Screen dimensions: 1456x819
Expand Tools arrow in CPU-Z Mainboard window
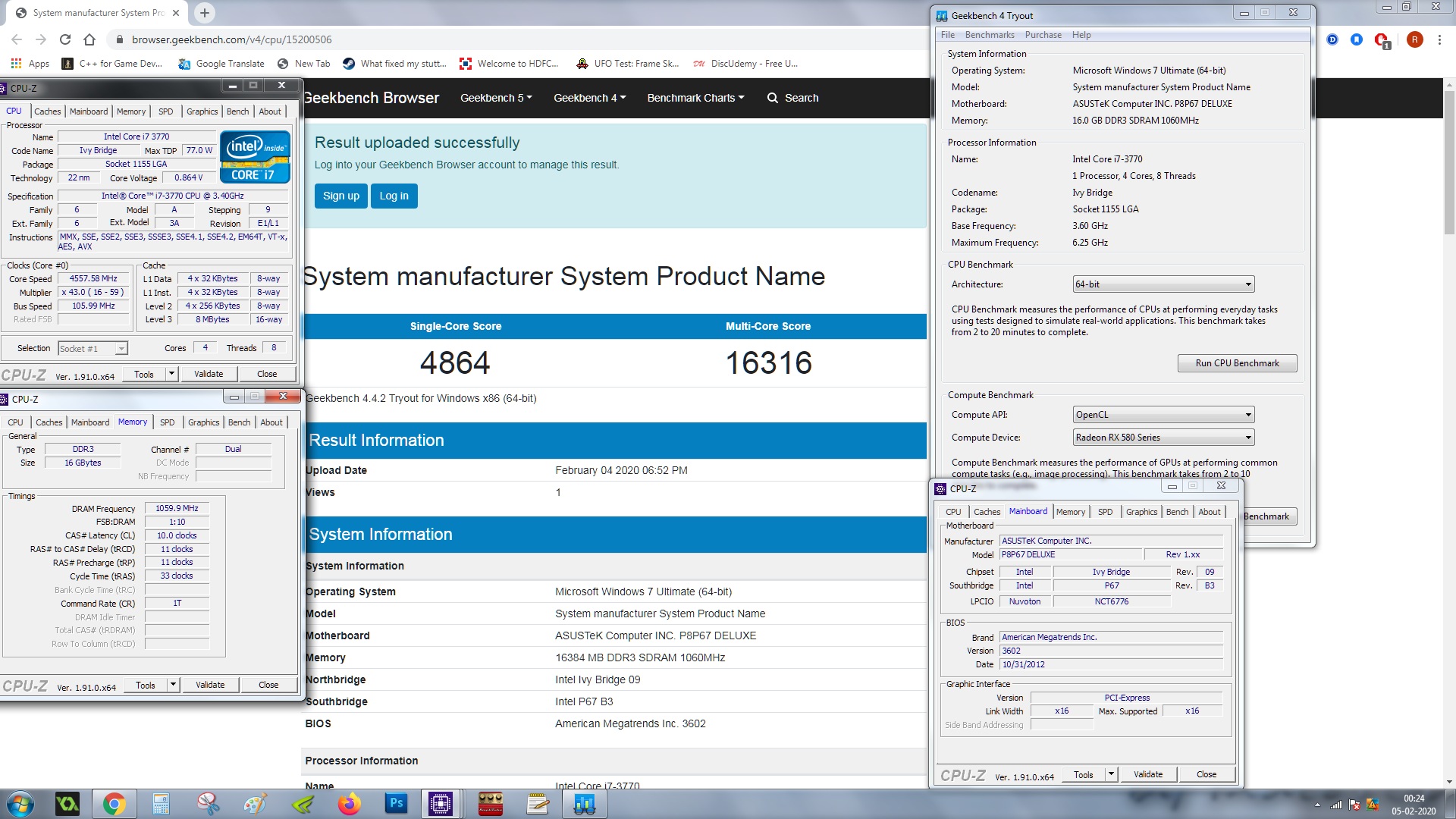coord(1111,774)
